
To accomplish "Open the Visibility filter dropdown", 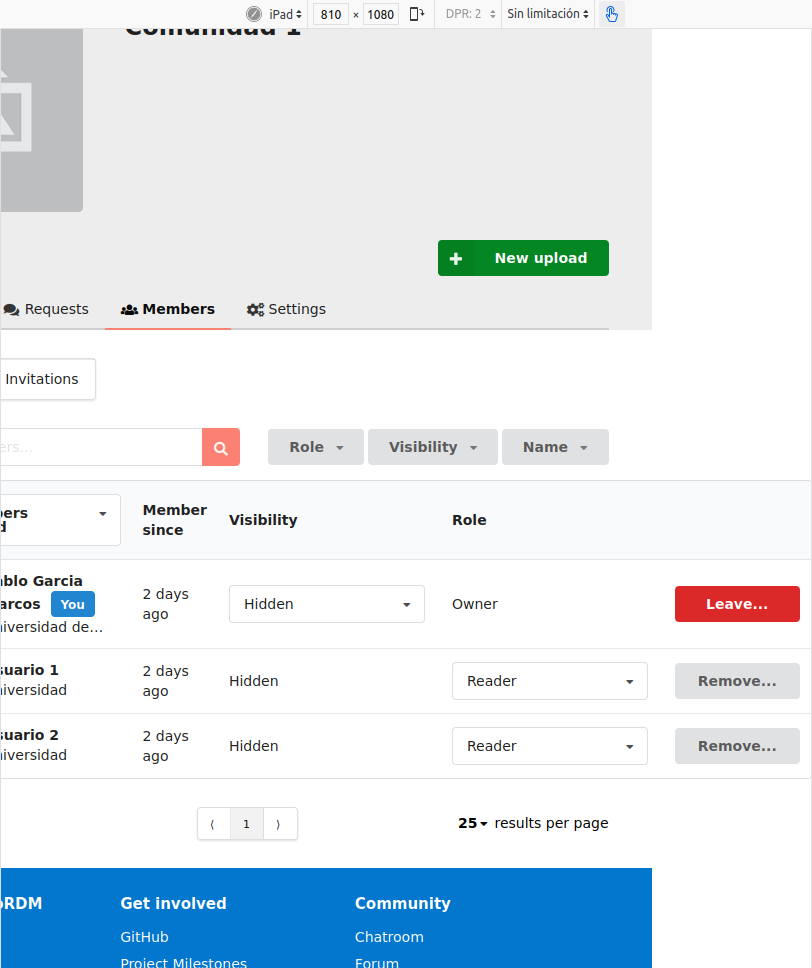I will [x=432, y=447].
